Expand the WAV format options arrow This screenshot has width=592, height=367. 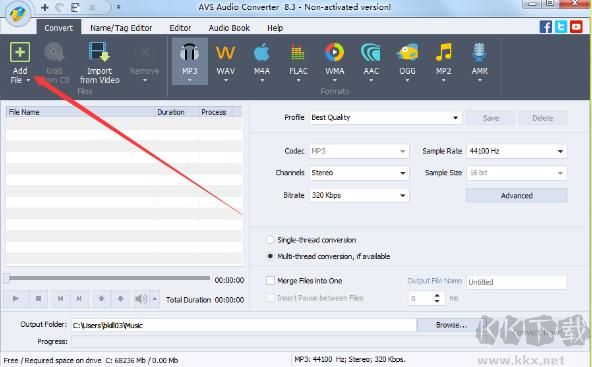click(x=226, y=80)
